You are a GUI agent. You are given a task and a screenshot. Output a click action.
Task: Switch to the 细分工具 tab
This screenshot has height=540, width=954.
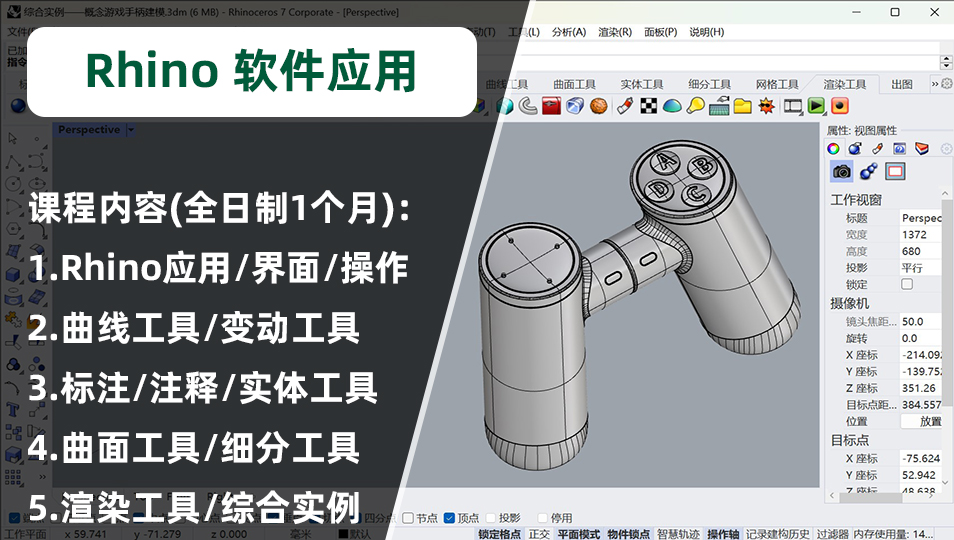(x=709, y=84)
